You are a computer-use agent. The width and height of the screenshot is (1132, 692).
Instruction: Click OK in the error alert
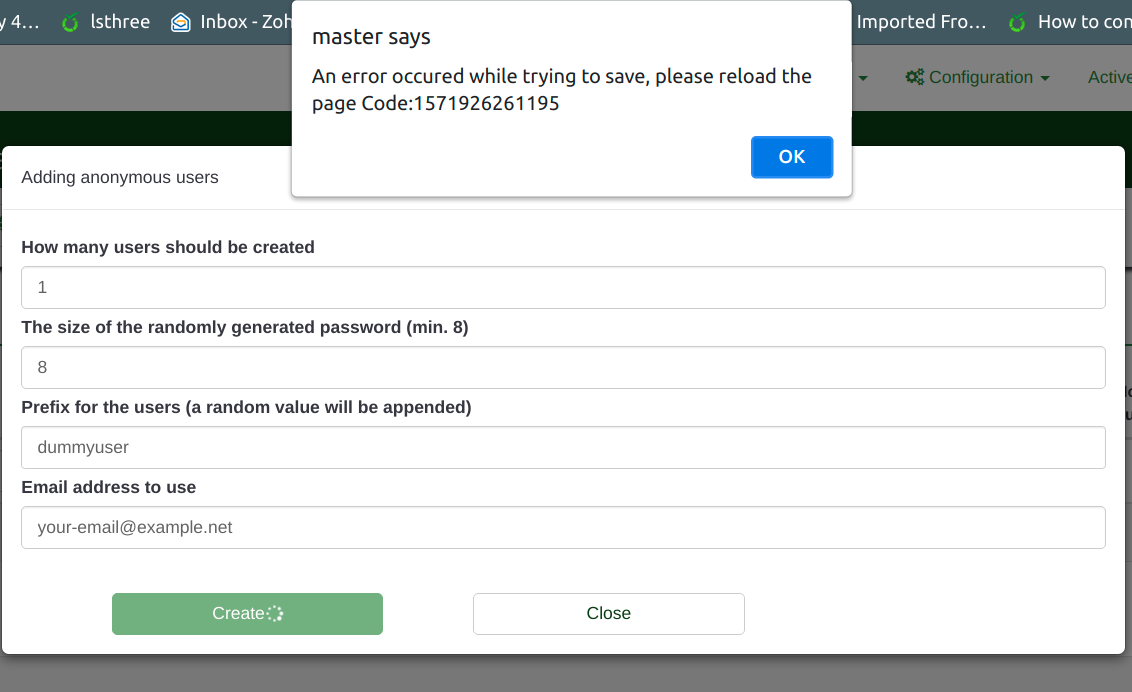click(791, 157)
